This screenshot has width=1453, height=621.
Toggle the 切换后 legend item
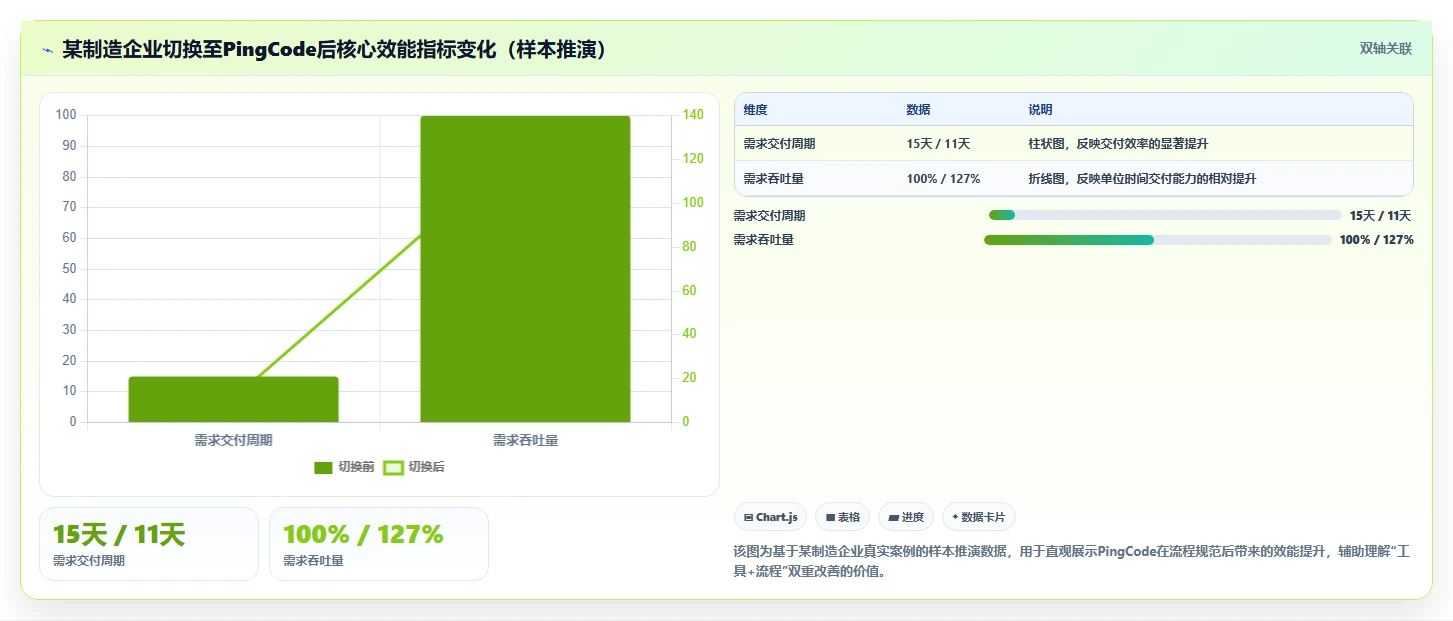pyautogui.click(x=414, y=467)
